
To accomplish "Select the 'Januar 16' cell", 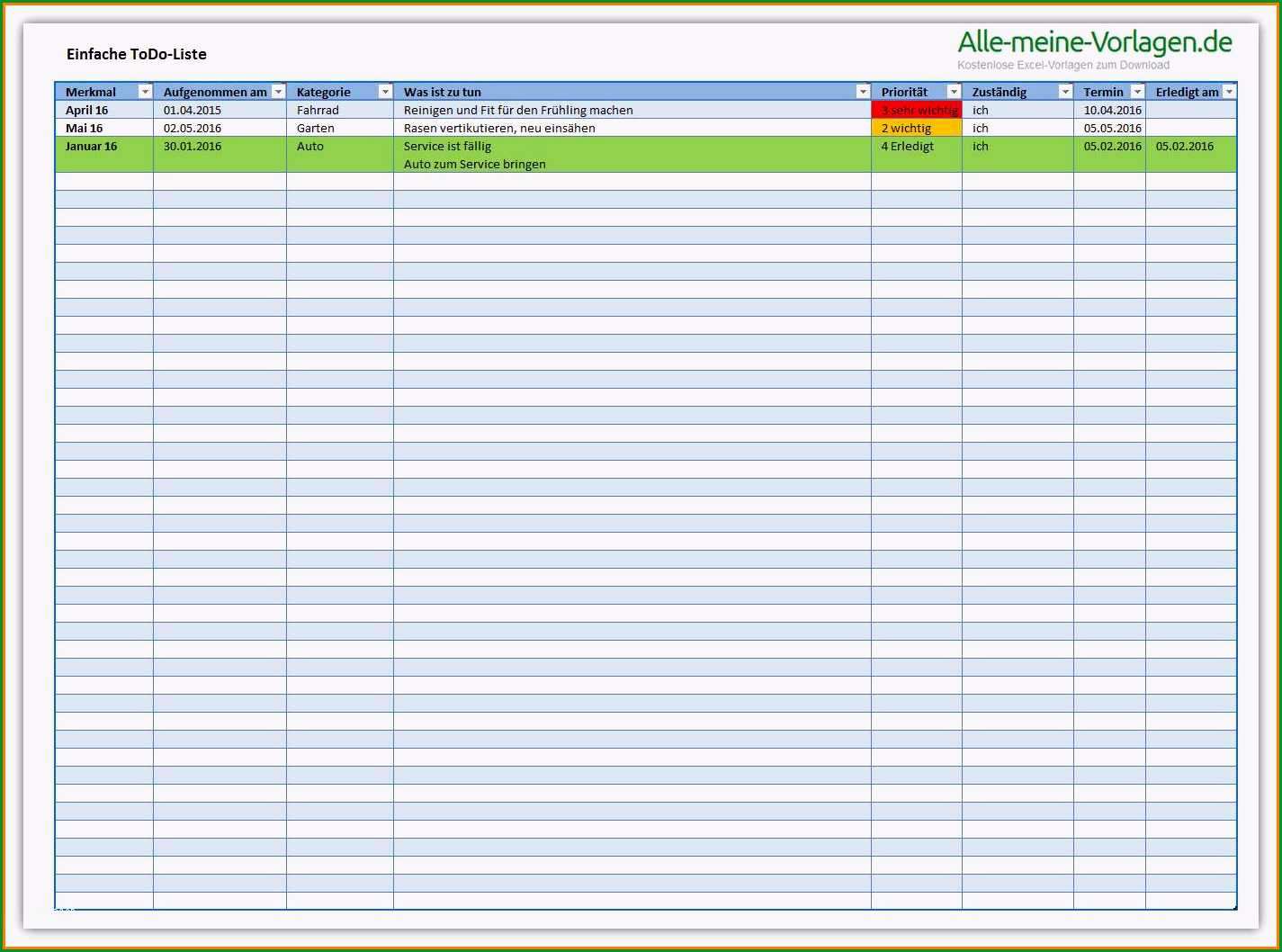I will 104,155.
